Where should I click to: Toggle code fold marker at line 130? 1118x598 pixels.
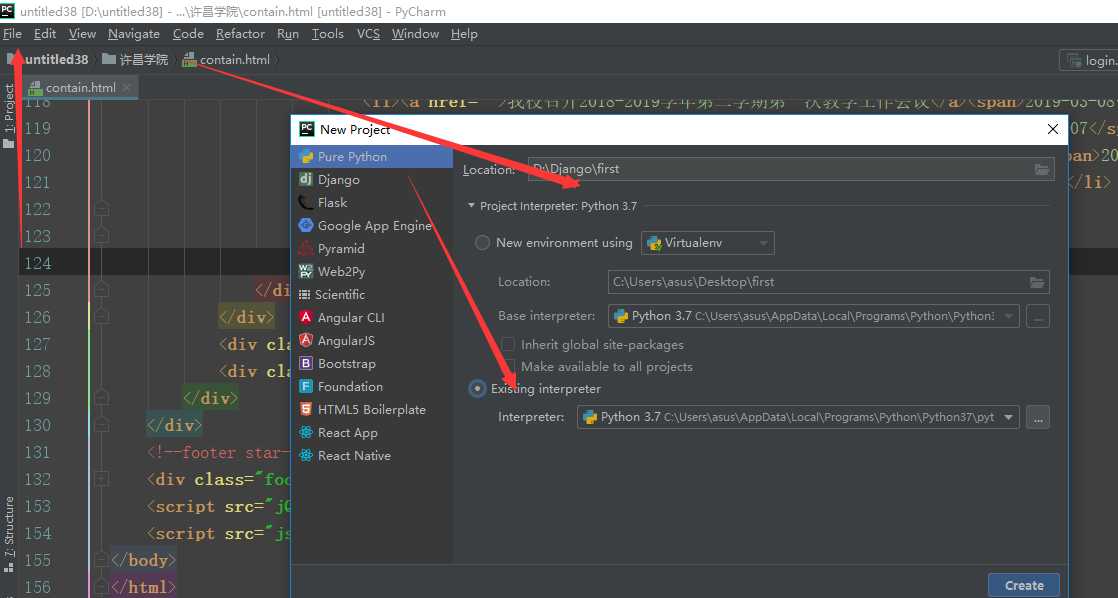click(x=101, y=425)
